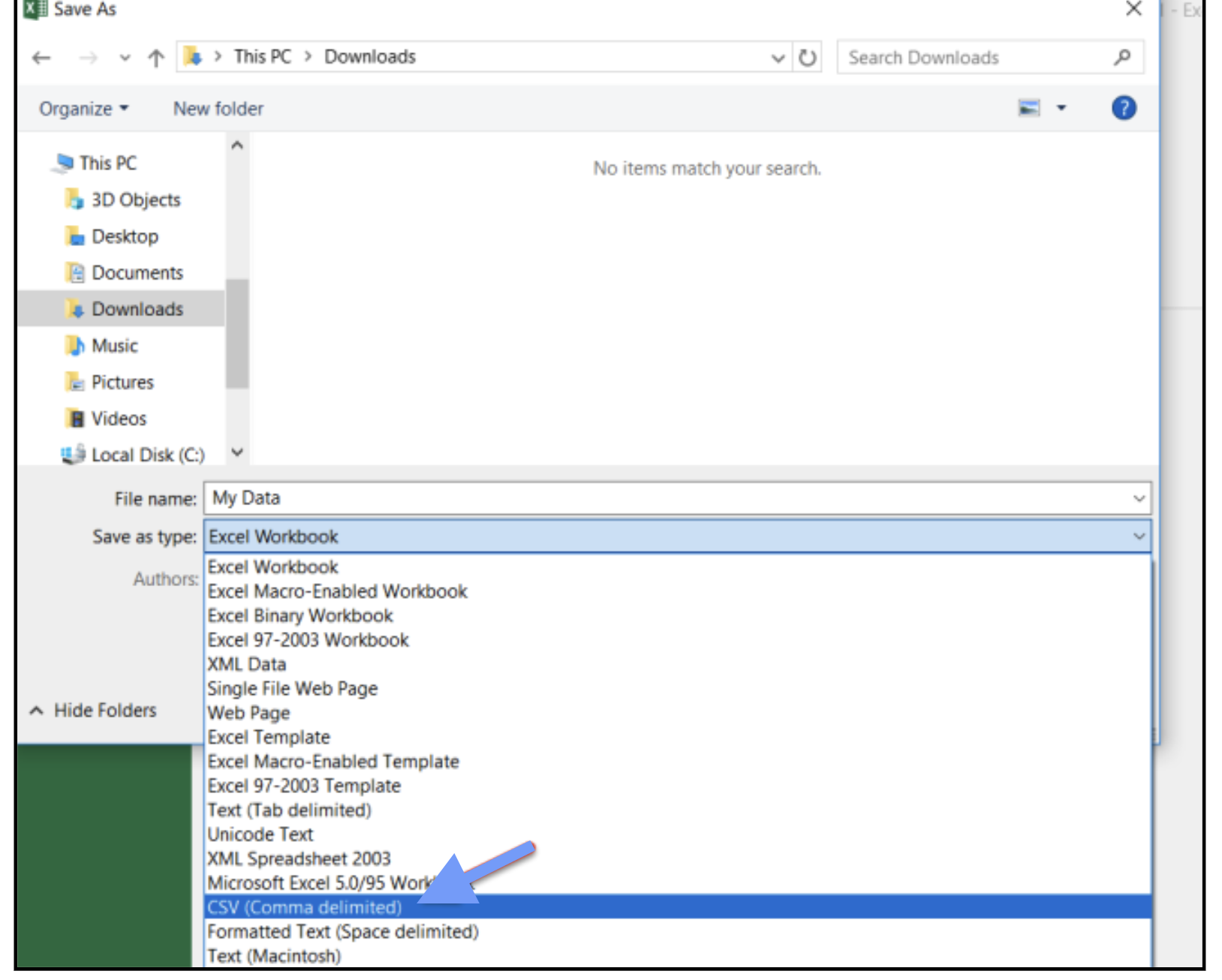Choose Excel Workbook from the list
The width and height of the screenshot is (1222, 980).
[678, 567]
